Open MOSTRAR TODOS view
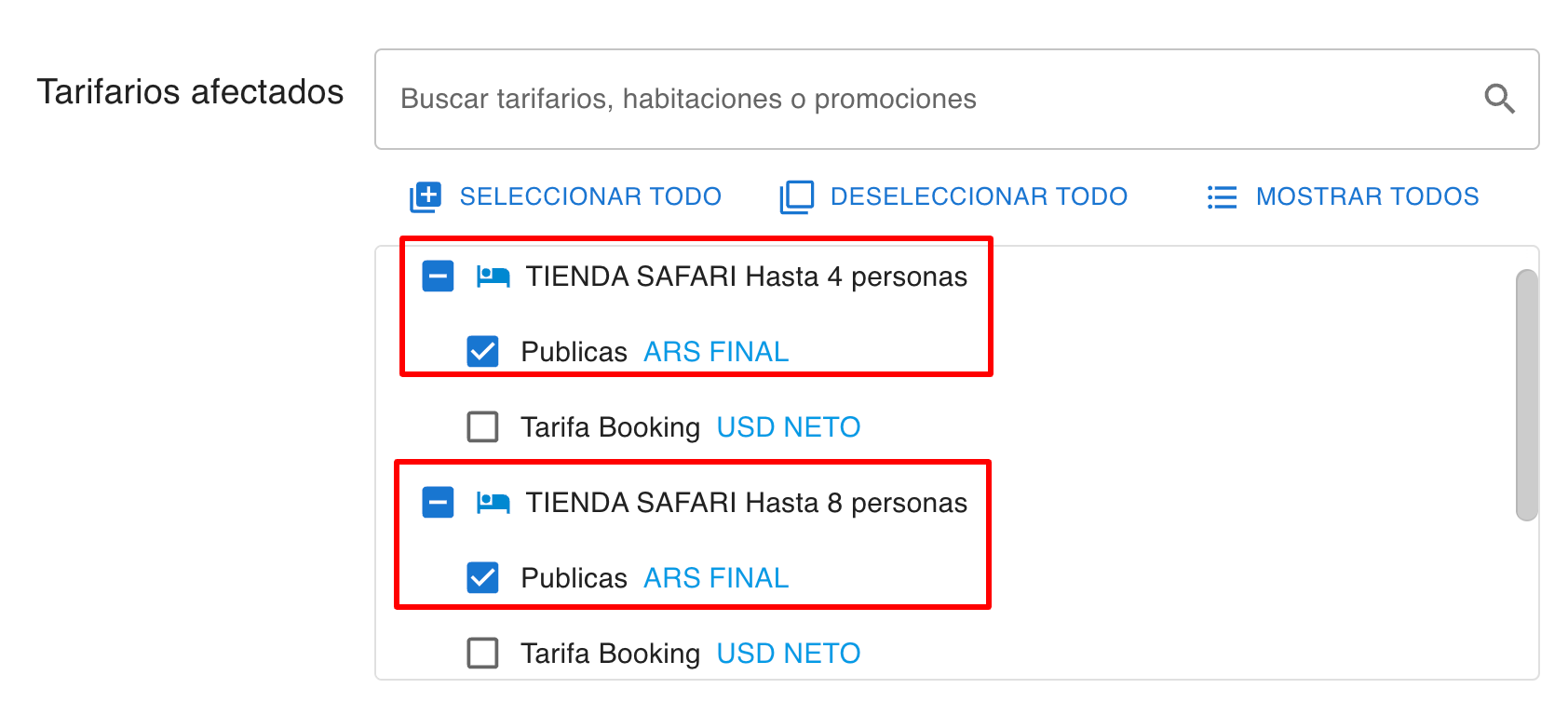Viewport: 1568px width, 702px height. coord(1367,196)
